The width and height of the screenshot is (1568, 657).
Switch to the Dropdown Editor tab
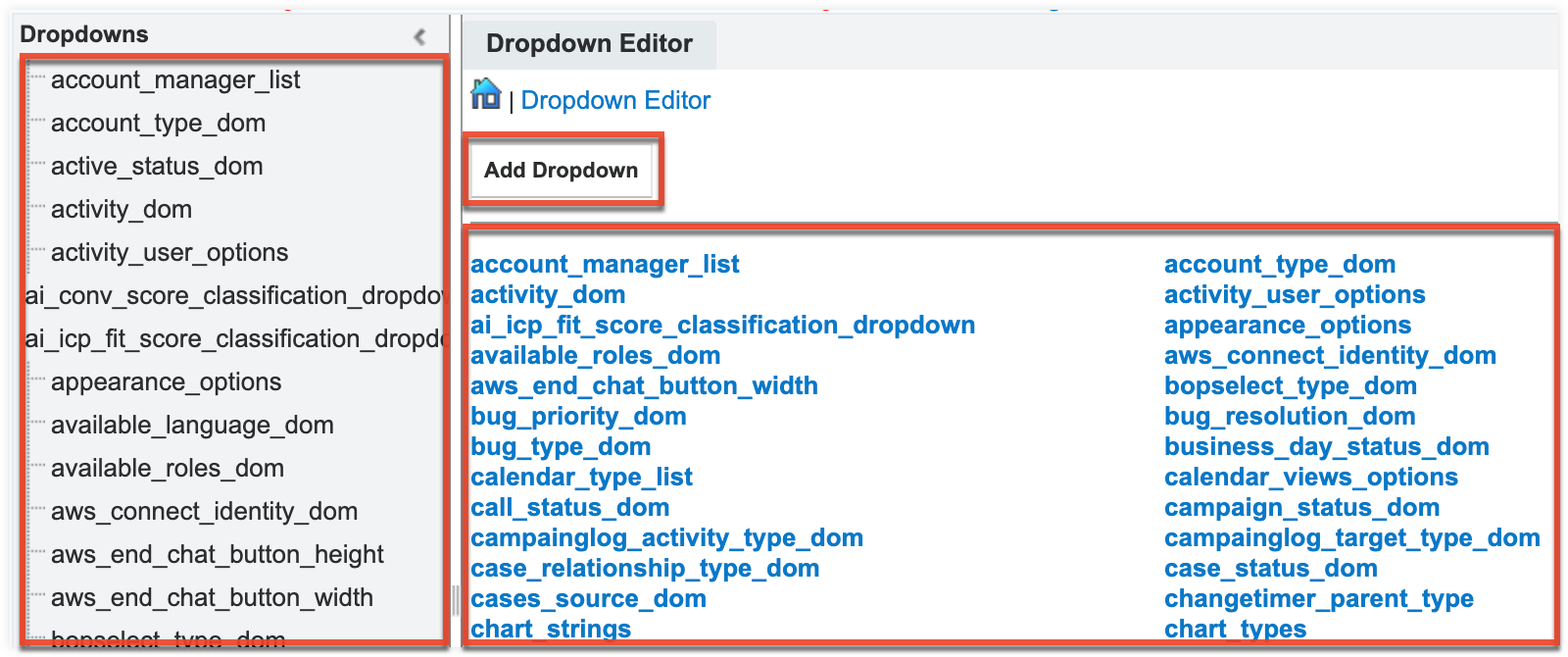pyautogui.click(x=589, y=44)
